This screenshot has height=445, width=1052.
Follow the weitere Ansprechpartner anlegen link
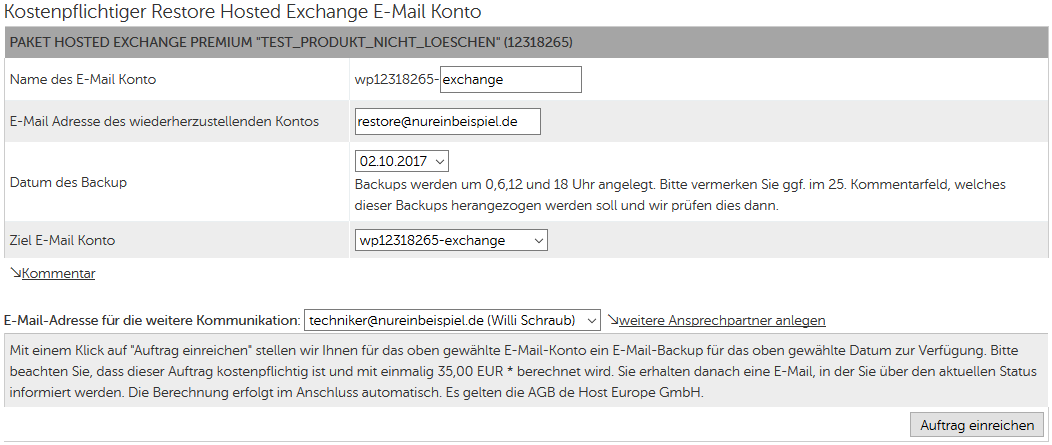tap(722, 320)
